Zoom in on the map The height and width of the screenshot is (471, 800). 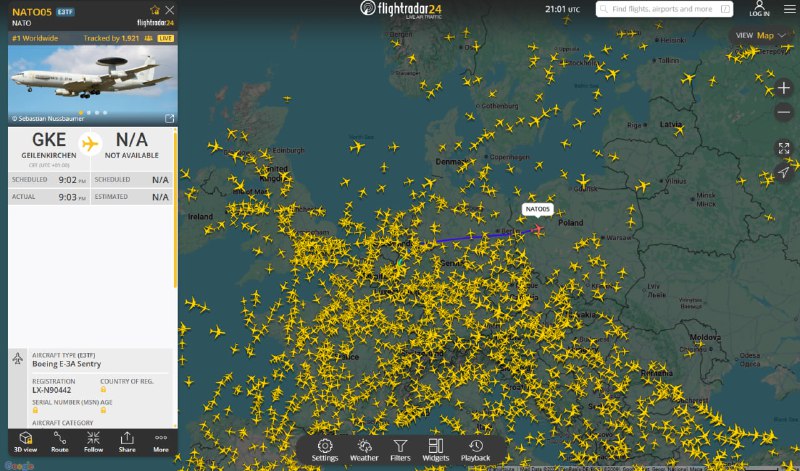click(x=784, y=87)
